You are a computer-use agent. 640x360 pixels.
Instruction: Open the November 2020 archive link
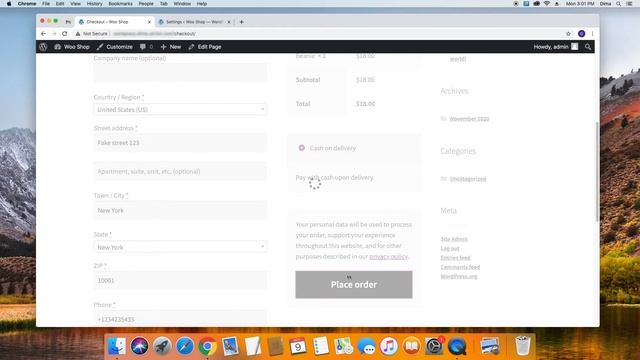click(469, 119)
